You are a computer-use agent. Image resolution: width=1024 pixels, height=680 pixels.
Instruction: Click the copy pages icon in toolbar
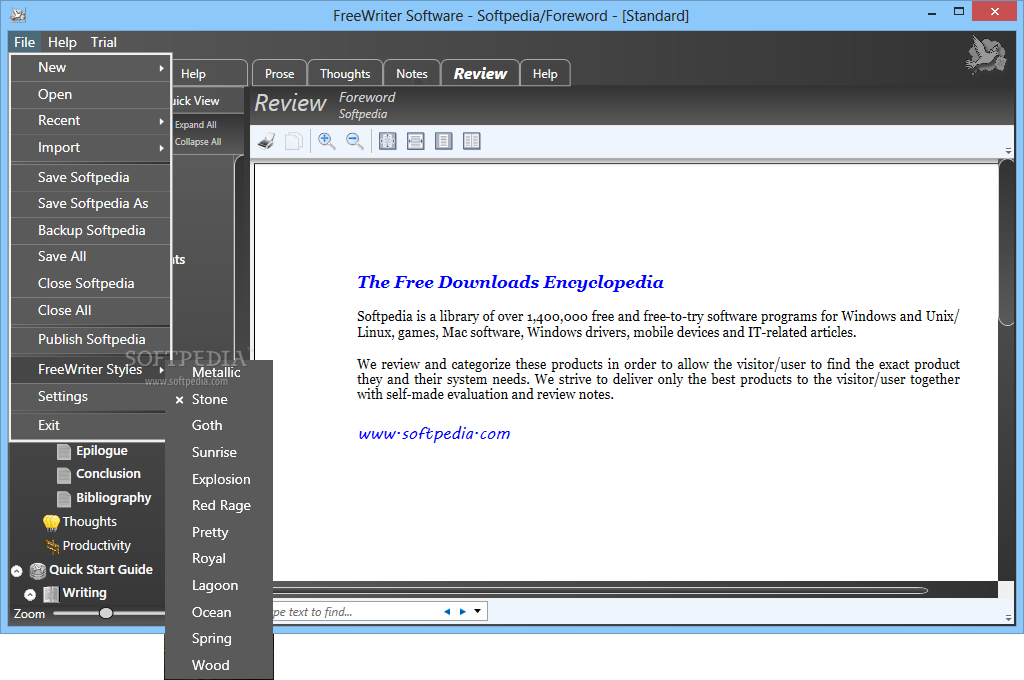coord(294,141)
